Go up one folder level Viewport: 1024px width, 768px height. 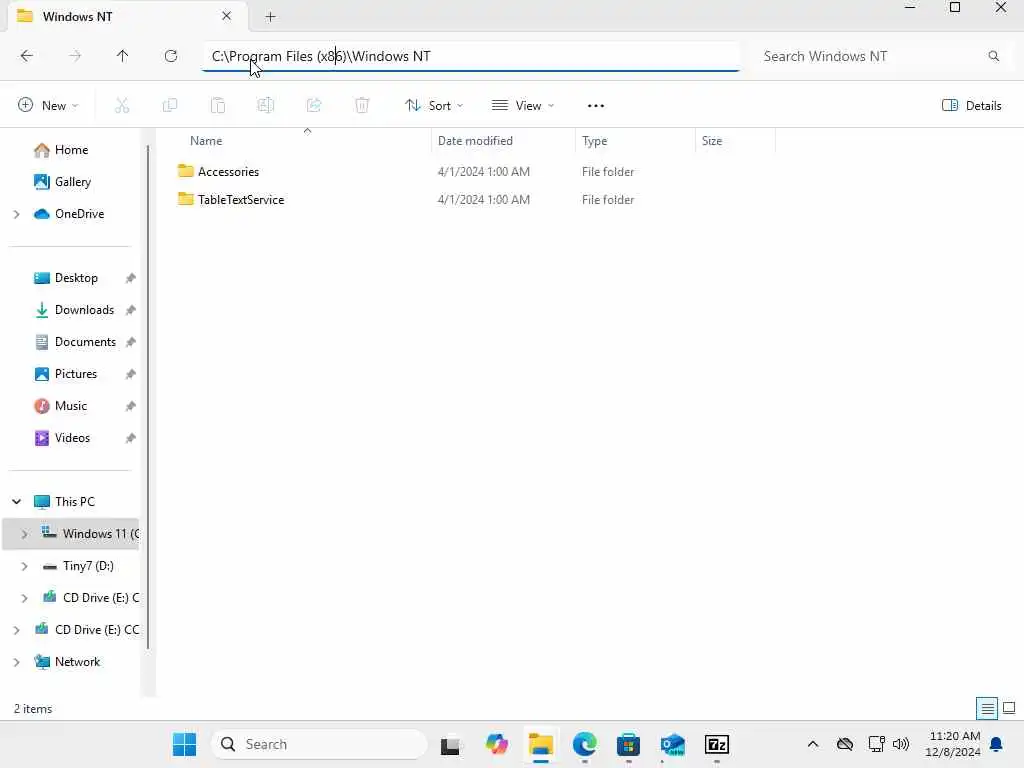tap(123, 56)
